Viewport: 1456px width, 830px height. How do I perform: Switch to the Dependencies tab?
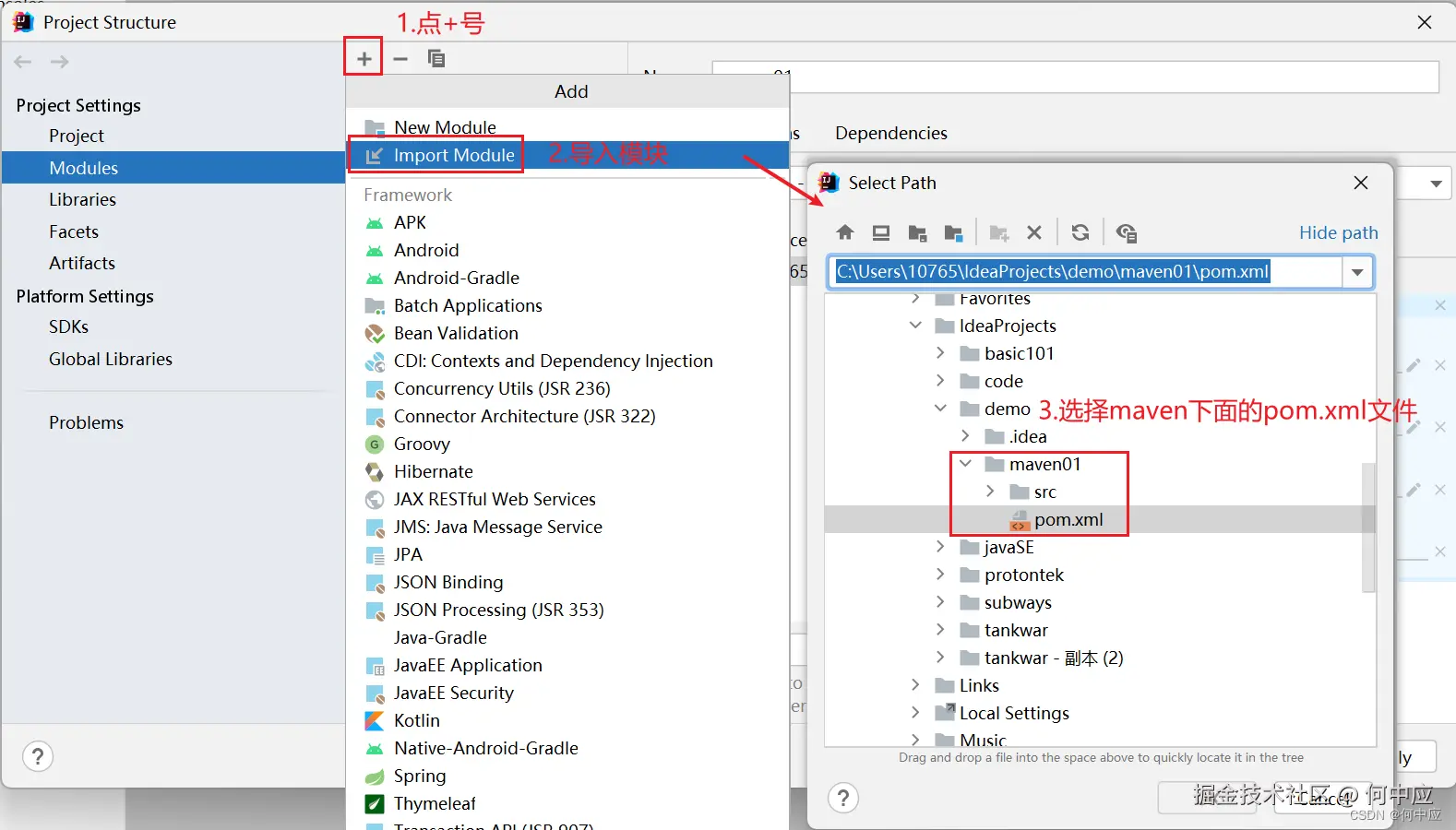pyautogui.click(x=891, y=133)
